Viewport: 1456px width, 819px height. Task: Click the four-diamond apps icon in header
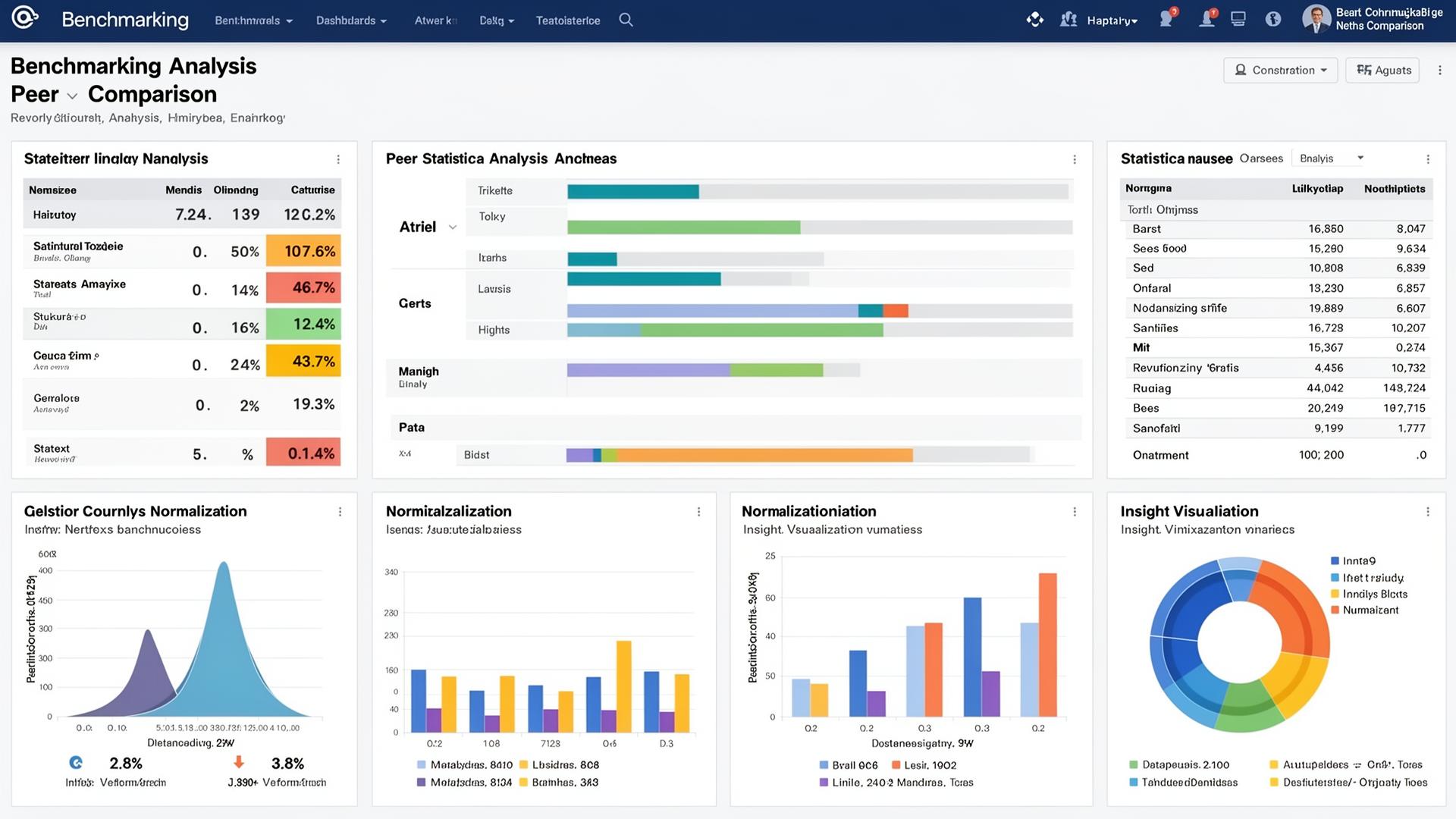click(x=1035, y=20)
